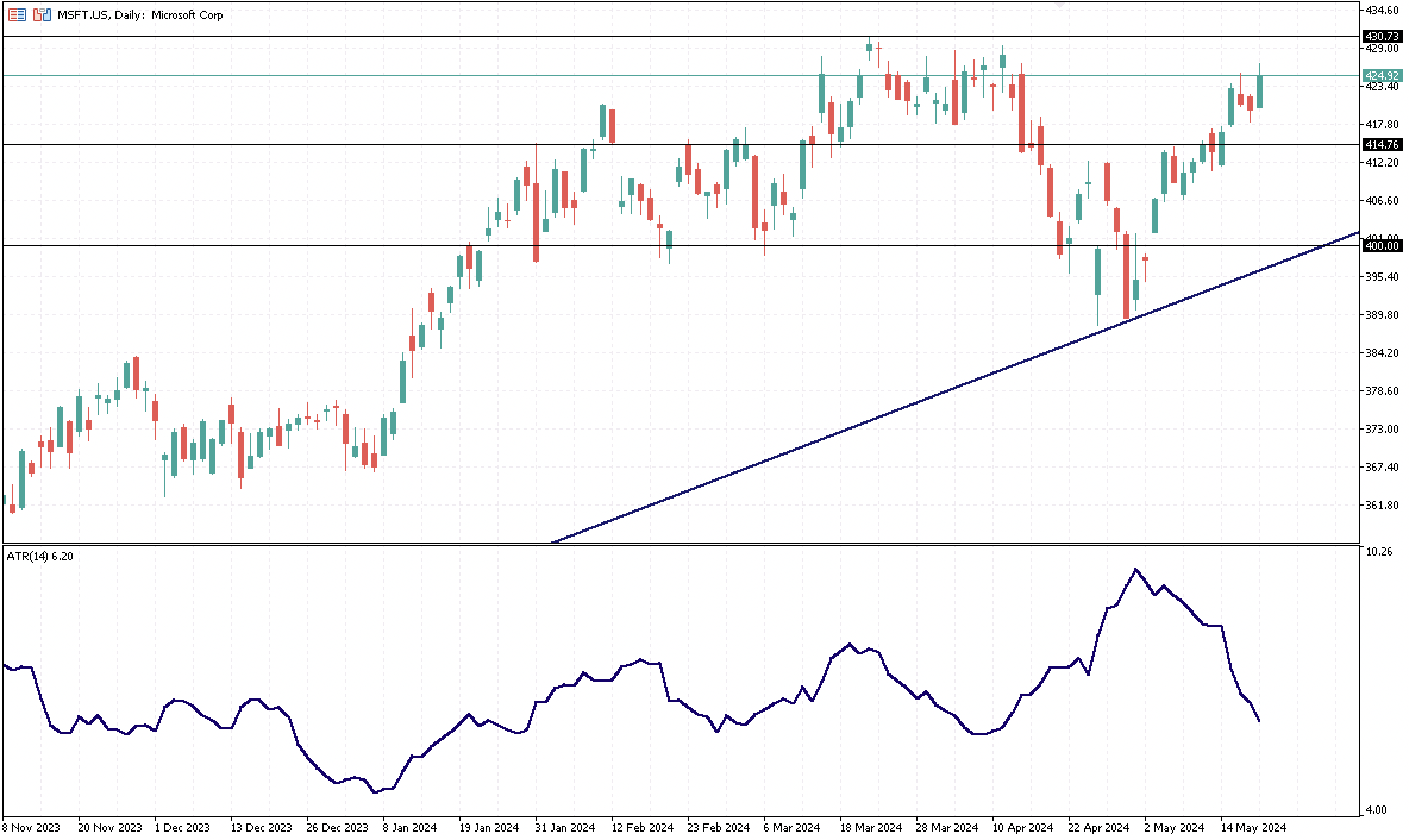Click the 22 Apr 2024 date label
The image size is (1409, 840).
click(x=1098, y=828)
